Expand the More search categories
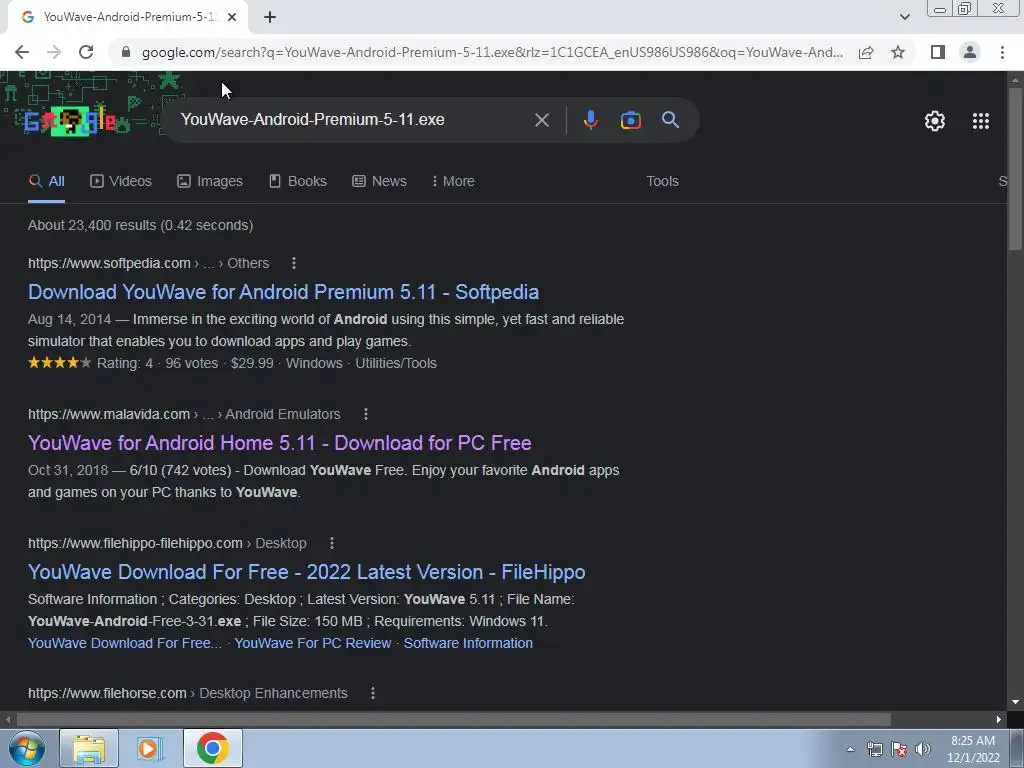Image resolution: width=1024 pixels, height=768 pixels. [x=453, y=182]
